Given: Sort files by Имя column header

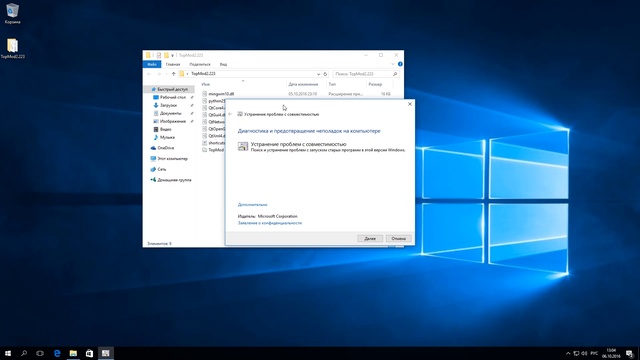Looking at the screenshot, I should click(x=206, y=84).
